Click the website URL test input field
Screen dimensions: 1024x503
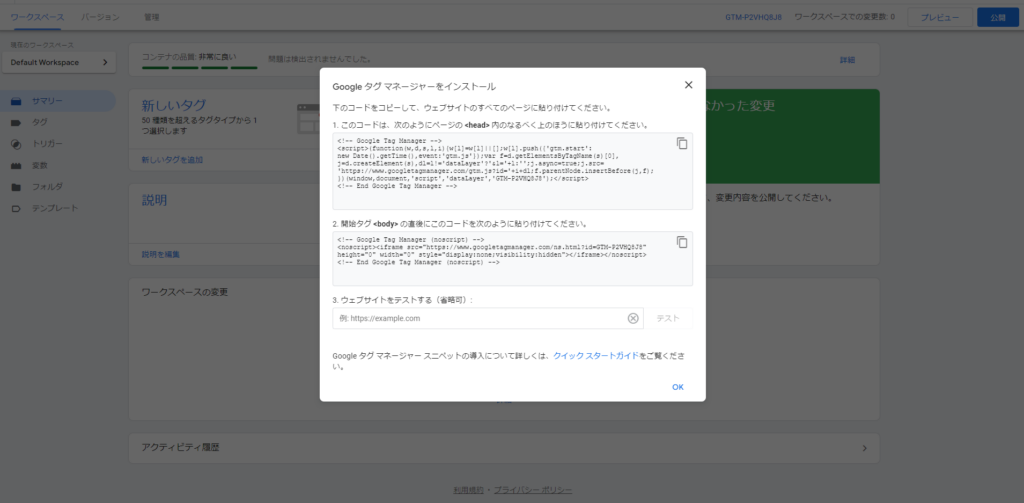click(488, 318)
